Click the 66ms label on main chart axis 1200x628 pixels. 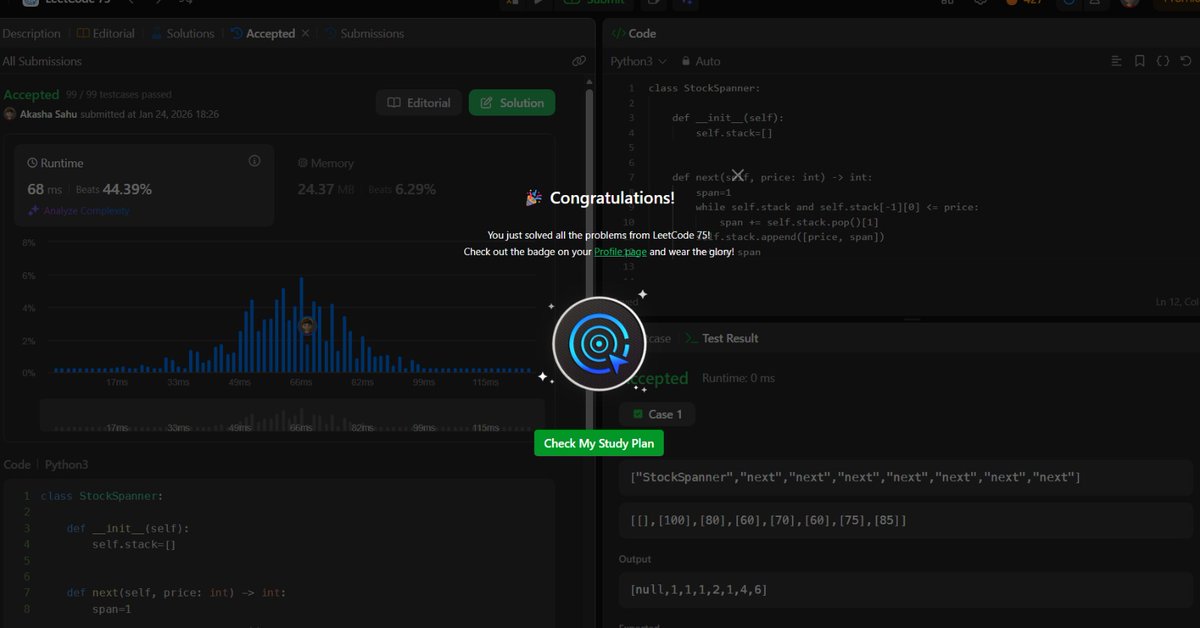[x=301, y=383]
